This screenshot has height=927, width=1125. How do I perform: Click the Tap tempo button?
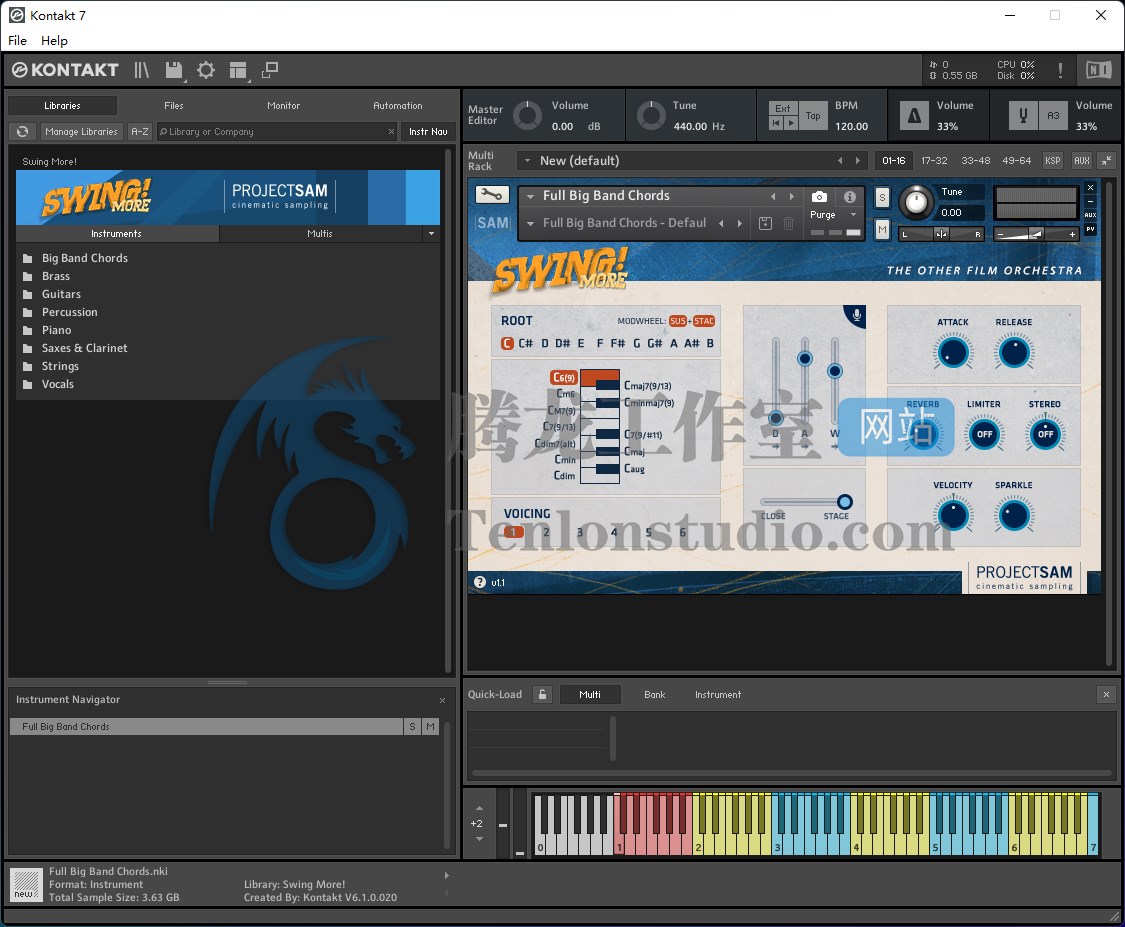[x=813, y=116]
